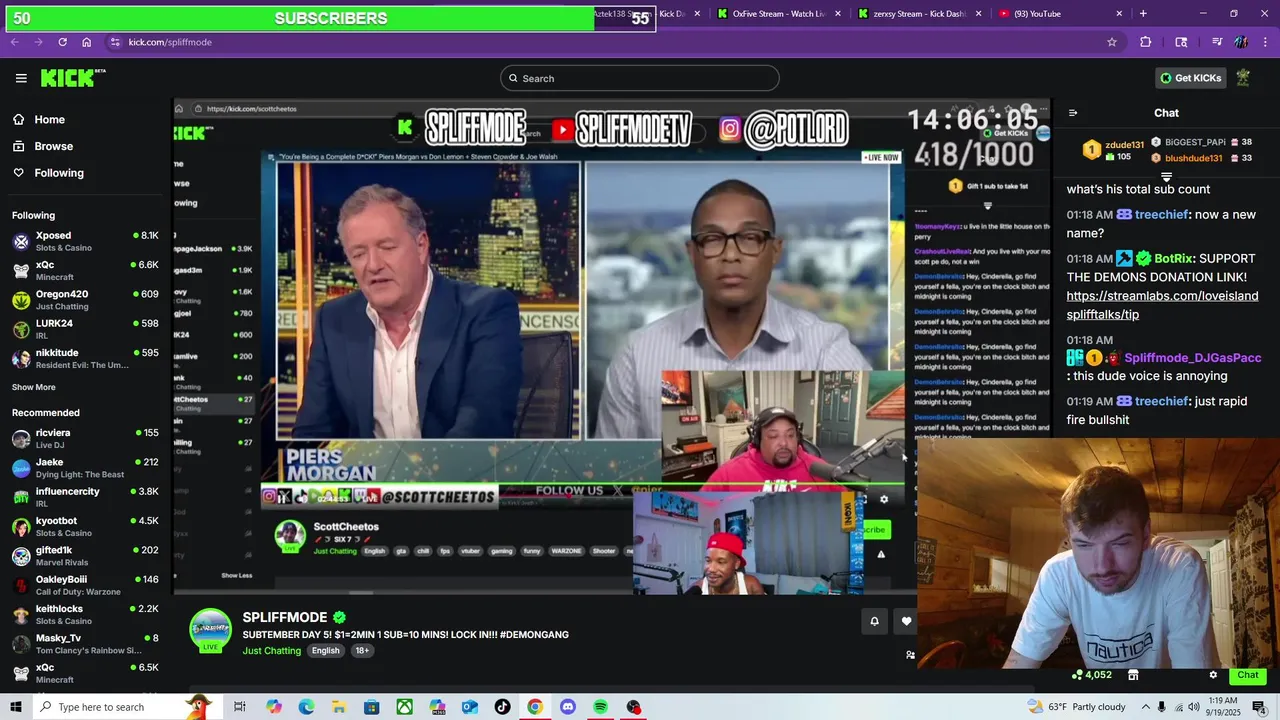Open a new Chrome tab
Image resolution: width=1280 pixels, height=720 pixels.
[1143, 14]
